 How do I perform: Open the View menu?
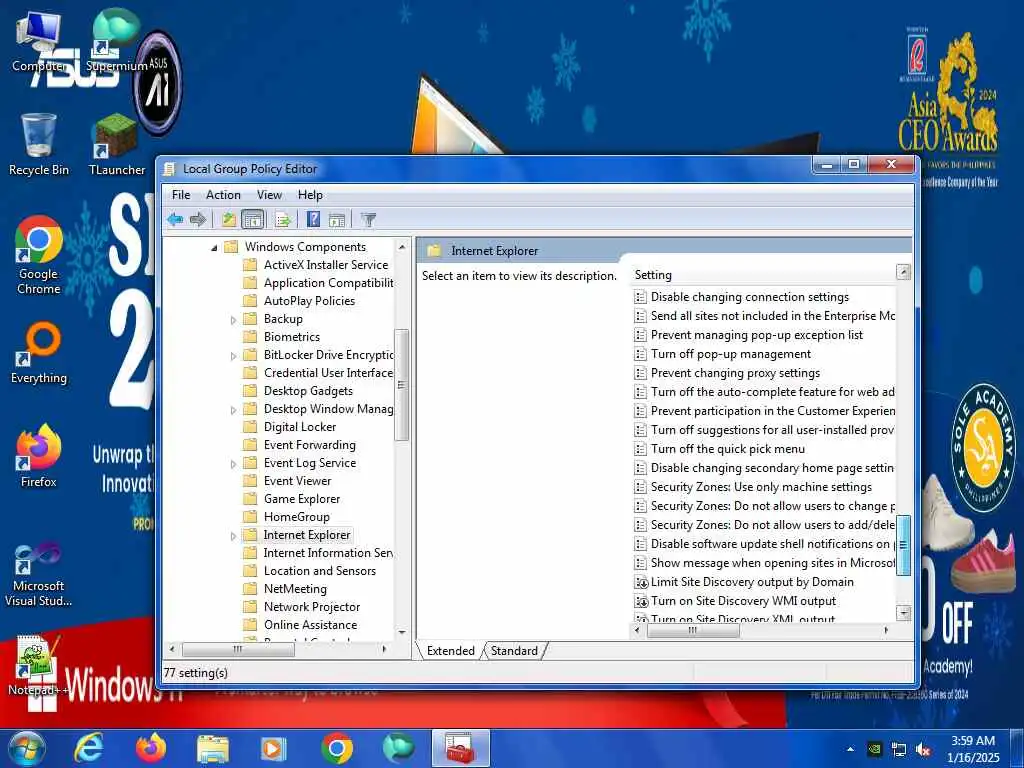[269, 195]
